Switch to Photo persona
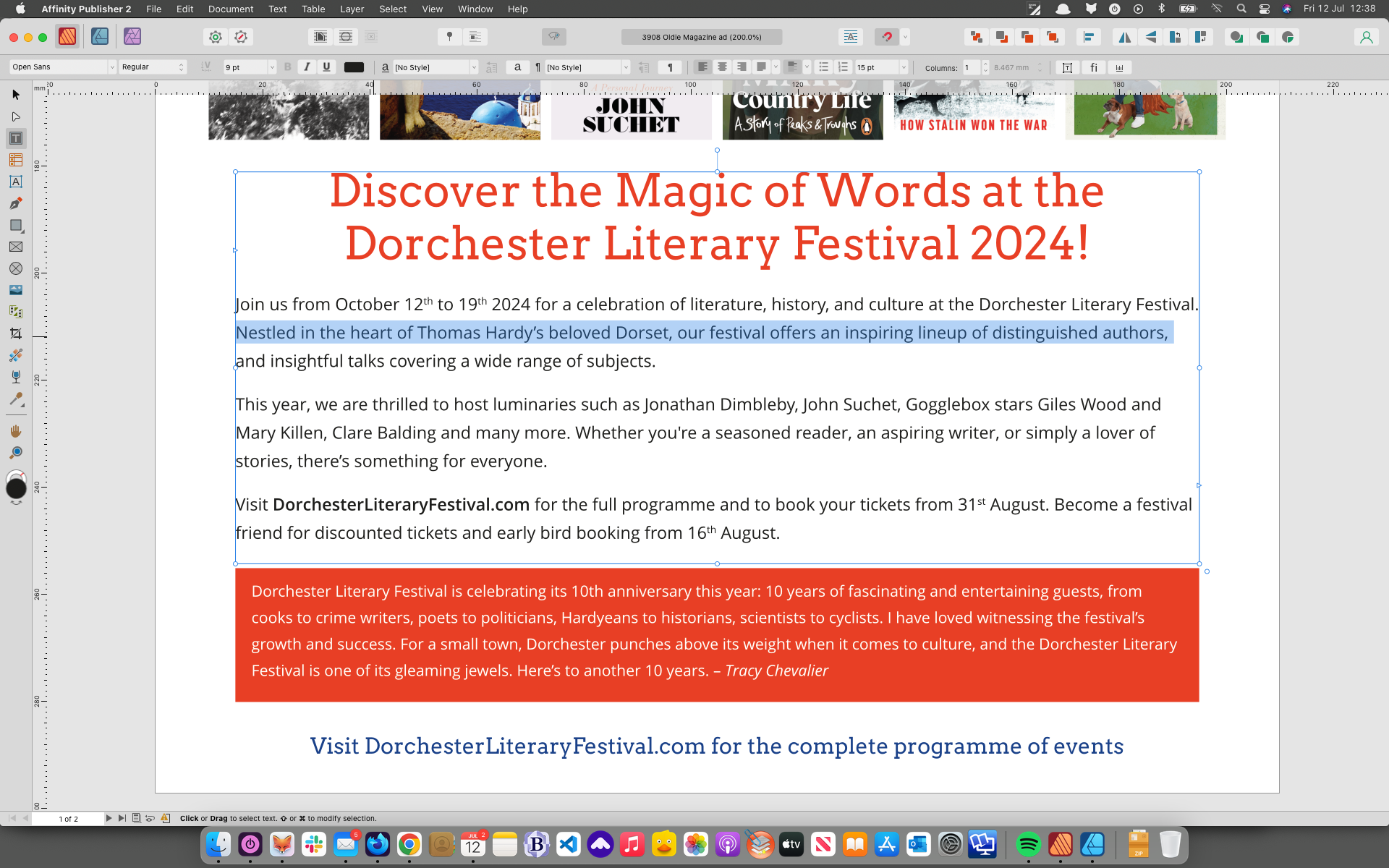1389x868 pixels. pyautogui.click(x=132, y=36)
